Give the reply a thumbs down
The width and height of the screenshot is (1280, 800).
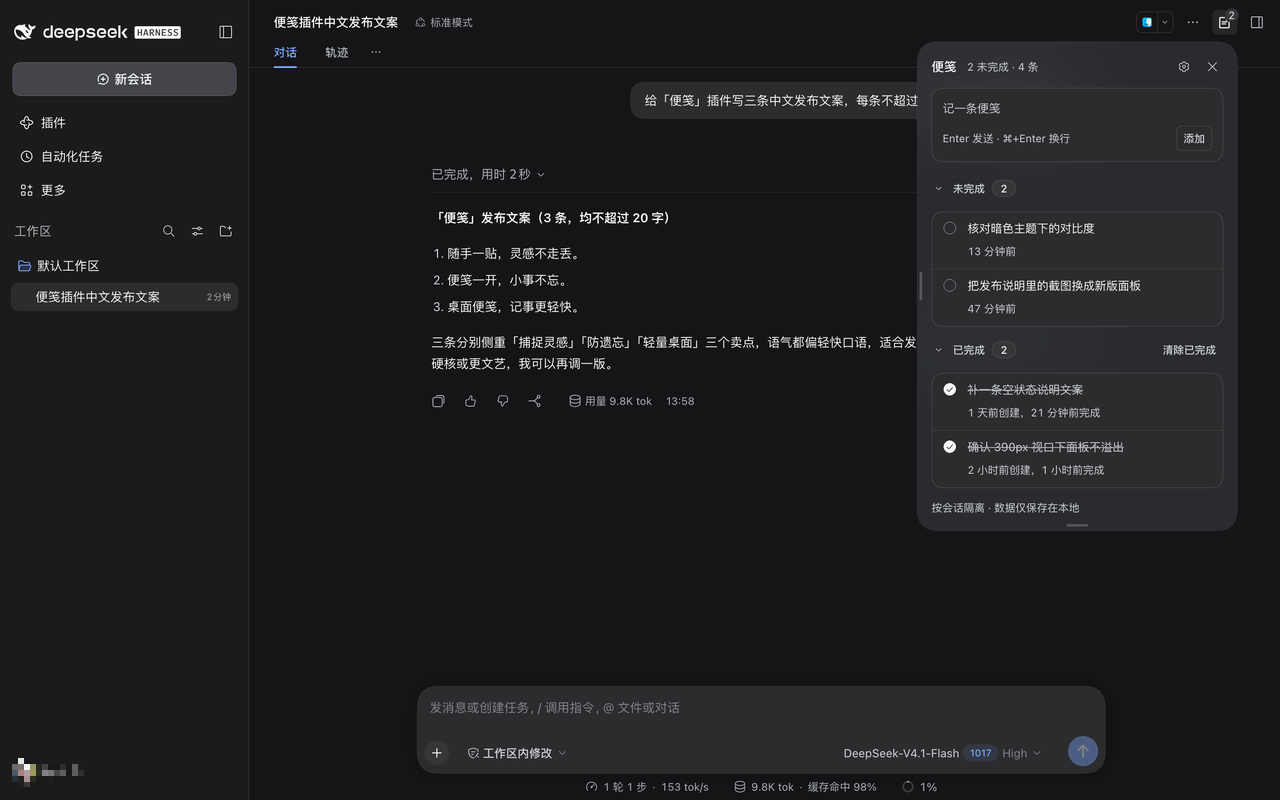(503, 401)
